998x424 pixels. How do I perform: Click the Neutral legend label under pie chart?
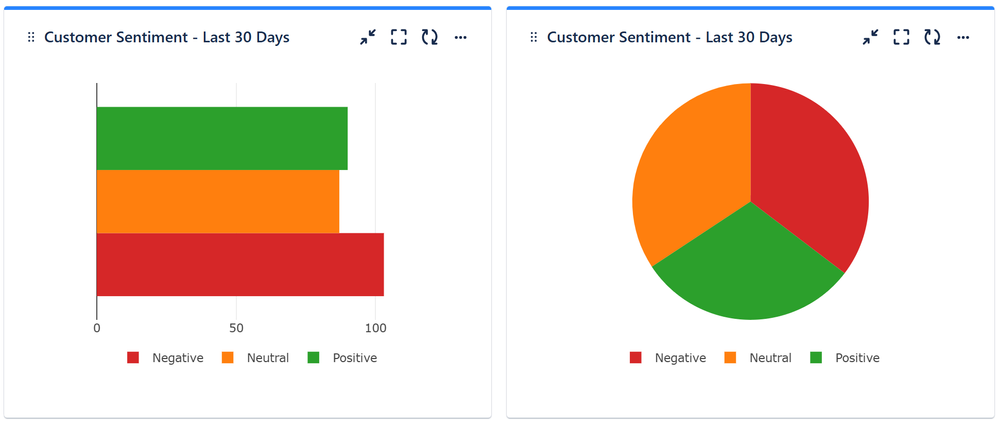(x=771, y=358)
